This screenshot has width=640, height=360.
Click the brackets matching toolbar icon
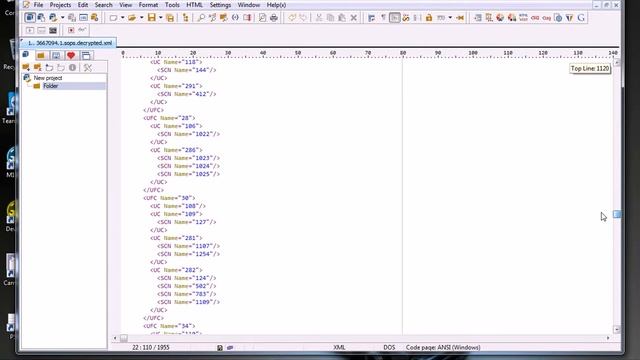tap(235, 18)
